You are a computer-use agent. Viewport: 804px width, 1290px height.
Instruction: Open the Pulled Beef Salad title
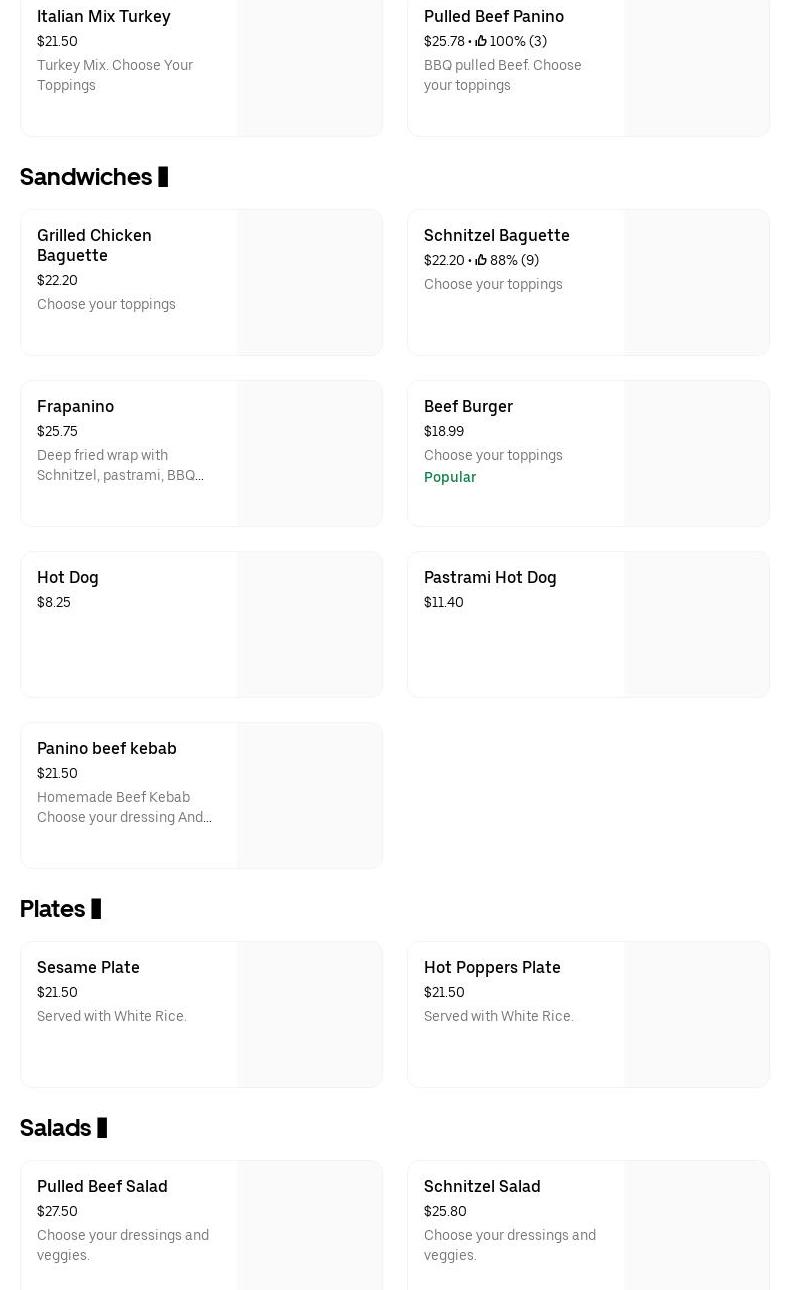point(102,1186)
